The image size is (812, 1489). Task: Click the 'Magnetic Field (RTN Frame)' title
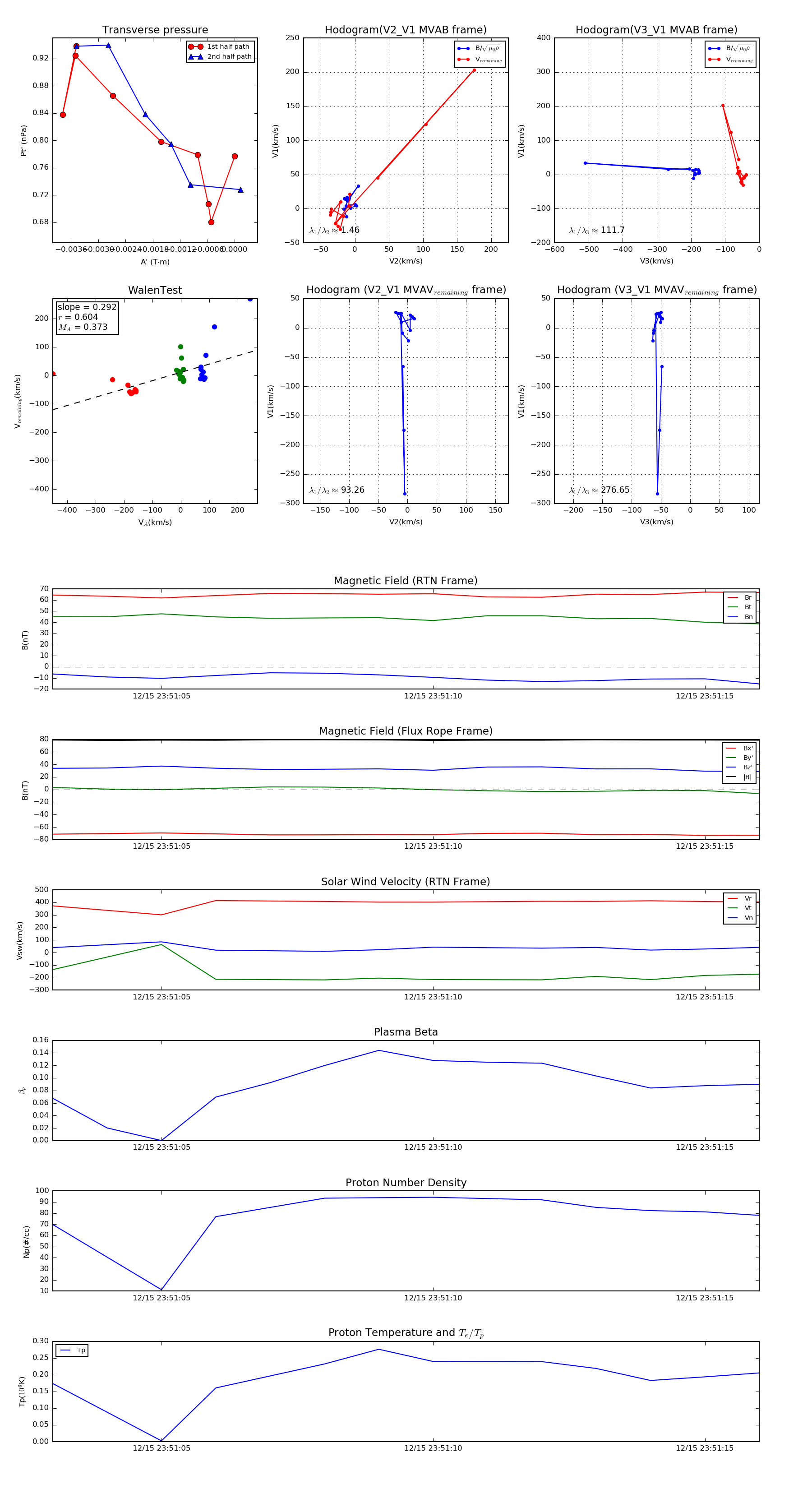tap(406, 581)
